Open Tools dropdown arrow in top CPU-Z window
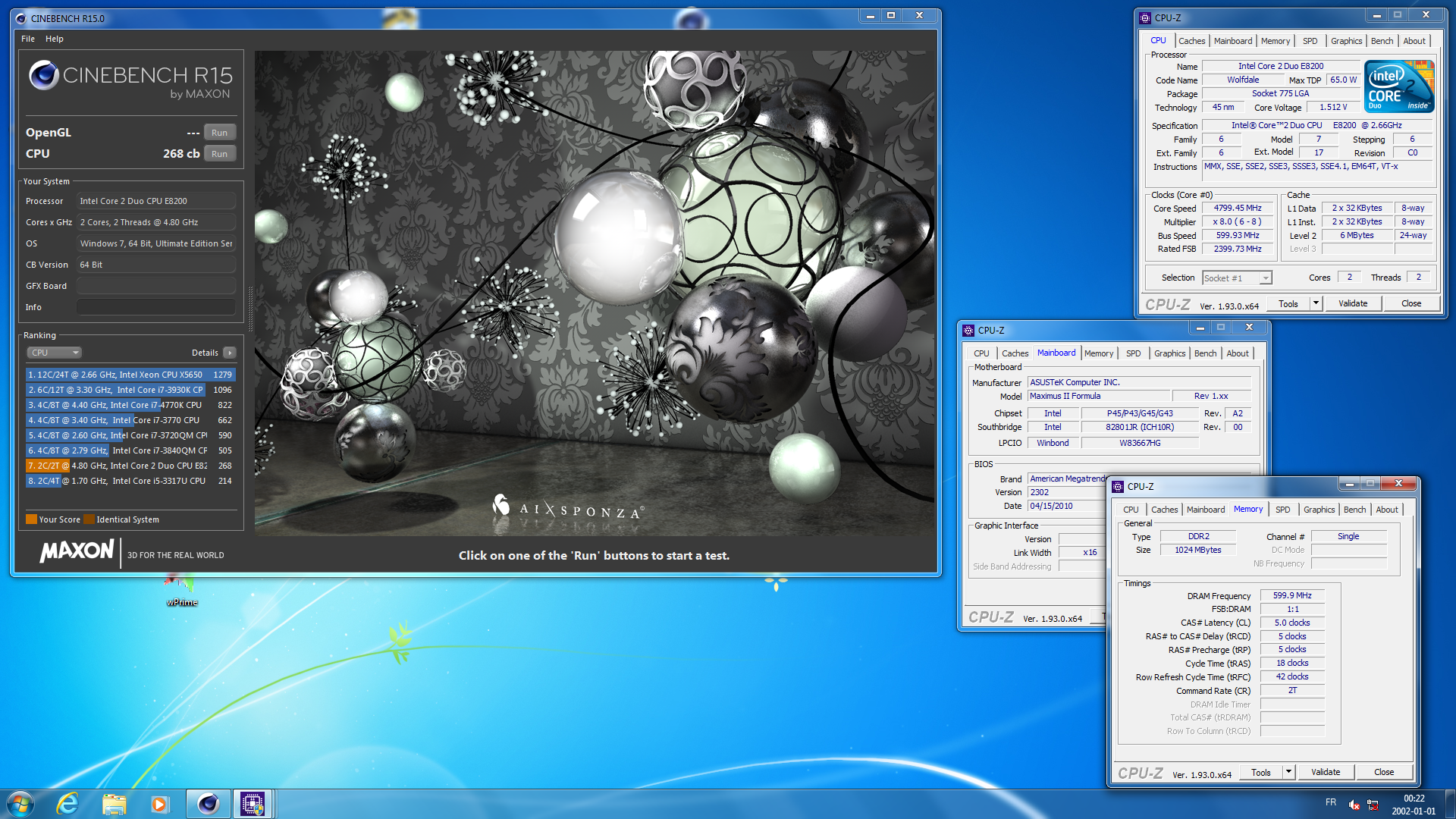 click(x=1316, y=303)
